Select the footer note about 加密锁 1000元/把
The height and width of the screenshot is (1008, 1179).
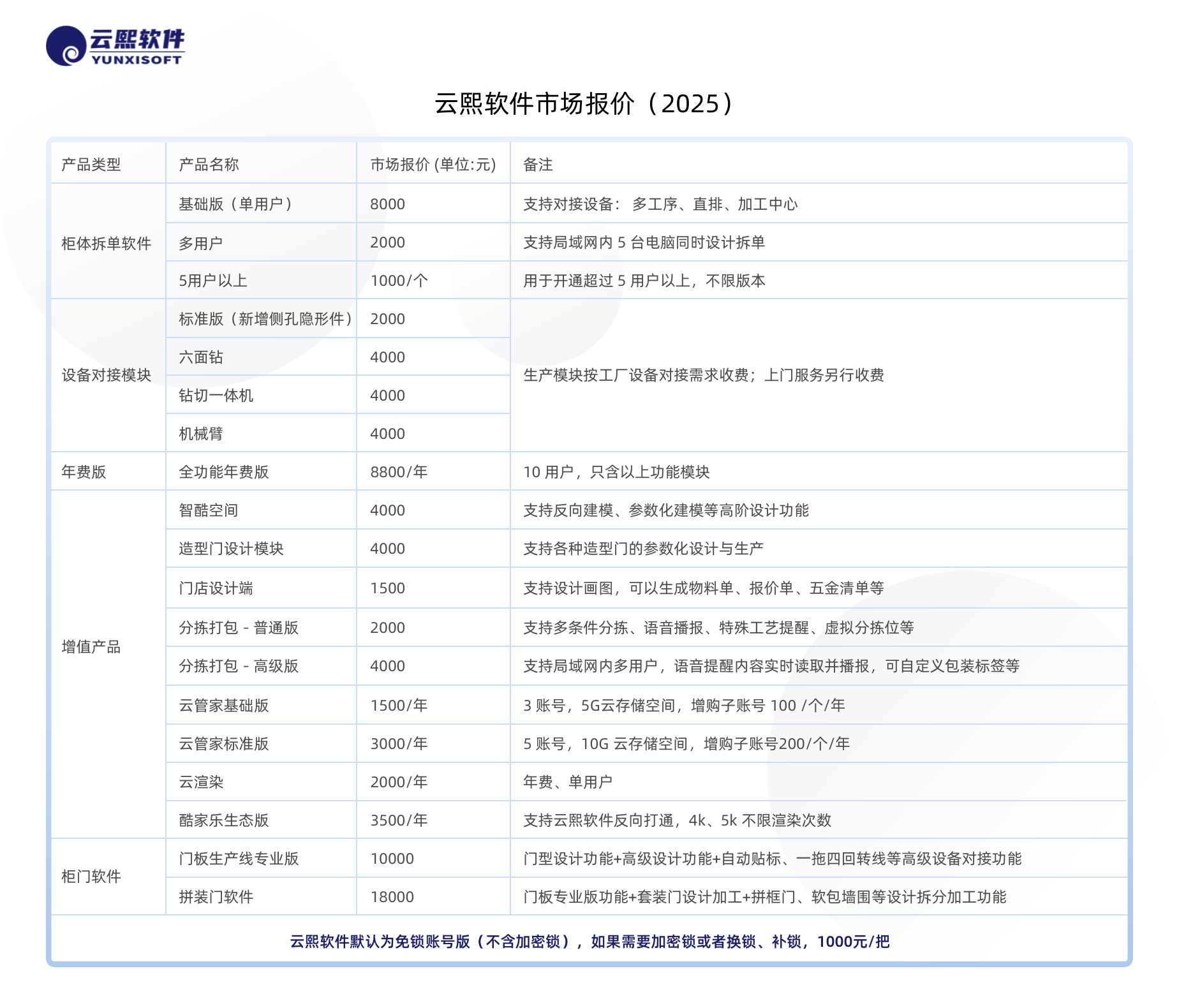(x=589, y=942)
